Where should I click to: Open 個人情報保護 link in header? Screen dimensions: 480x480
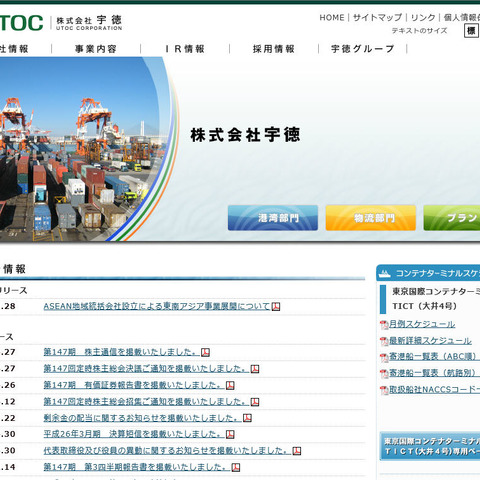tap(462, 18)
